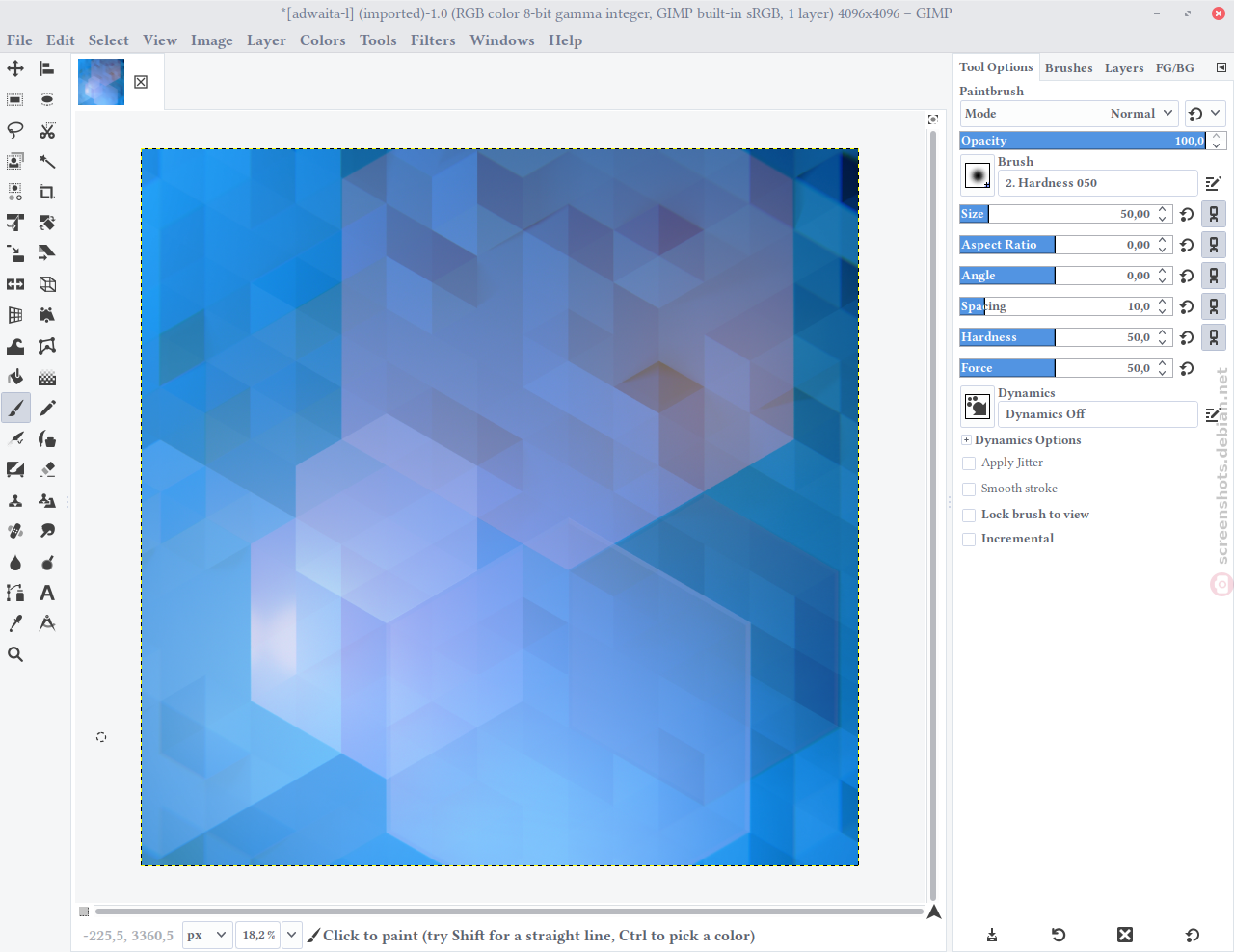Enable the Apply Jitter checkbox

point(969,463)
